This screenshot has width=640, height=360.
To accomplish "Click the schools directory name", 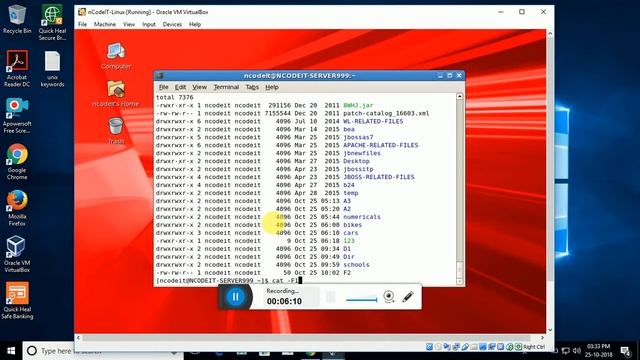I will point(356,264).
